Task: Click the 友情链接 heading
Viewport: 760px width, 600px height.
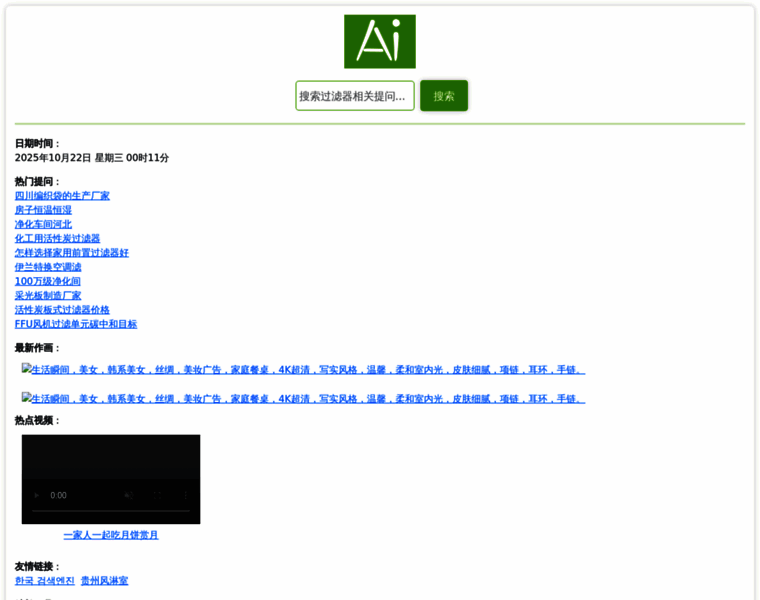Action: (x=37, y=567)
